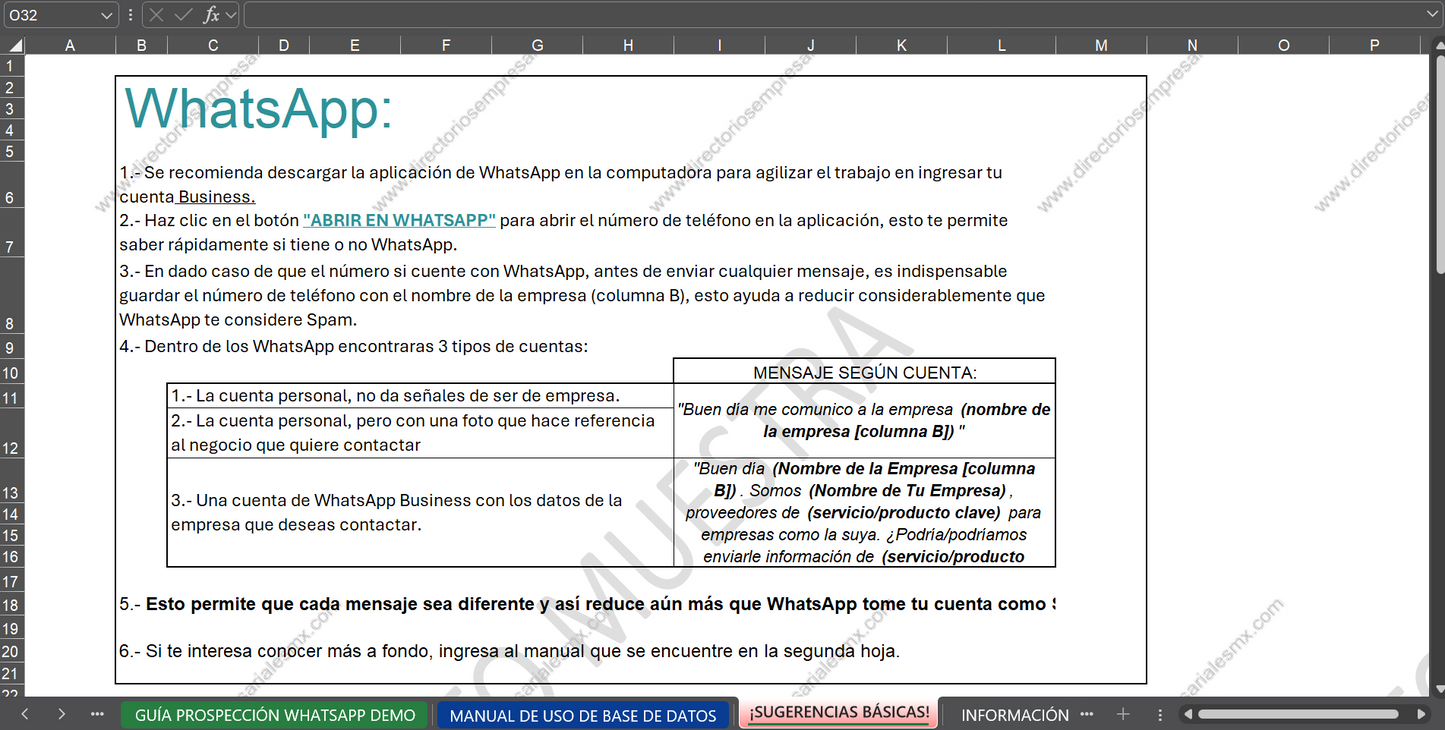Click the message cell containing "Somos (Nombre de Tu Empresa)"
1445x730 pixels.
[865, 513]
